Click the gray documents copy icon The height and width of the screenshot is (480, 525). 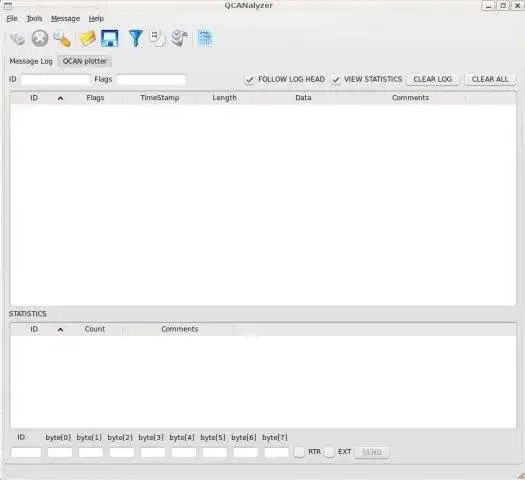pyautogui.click(x=157, y=38)
